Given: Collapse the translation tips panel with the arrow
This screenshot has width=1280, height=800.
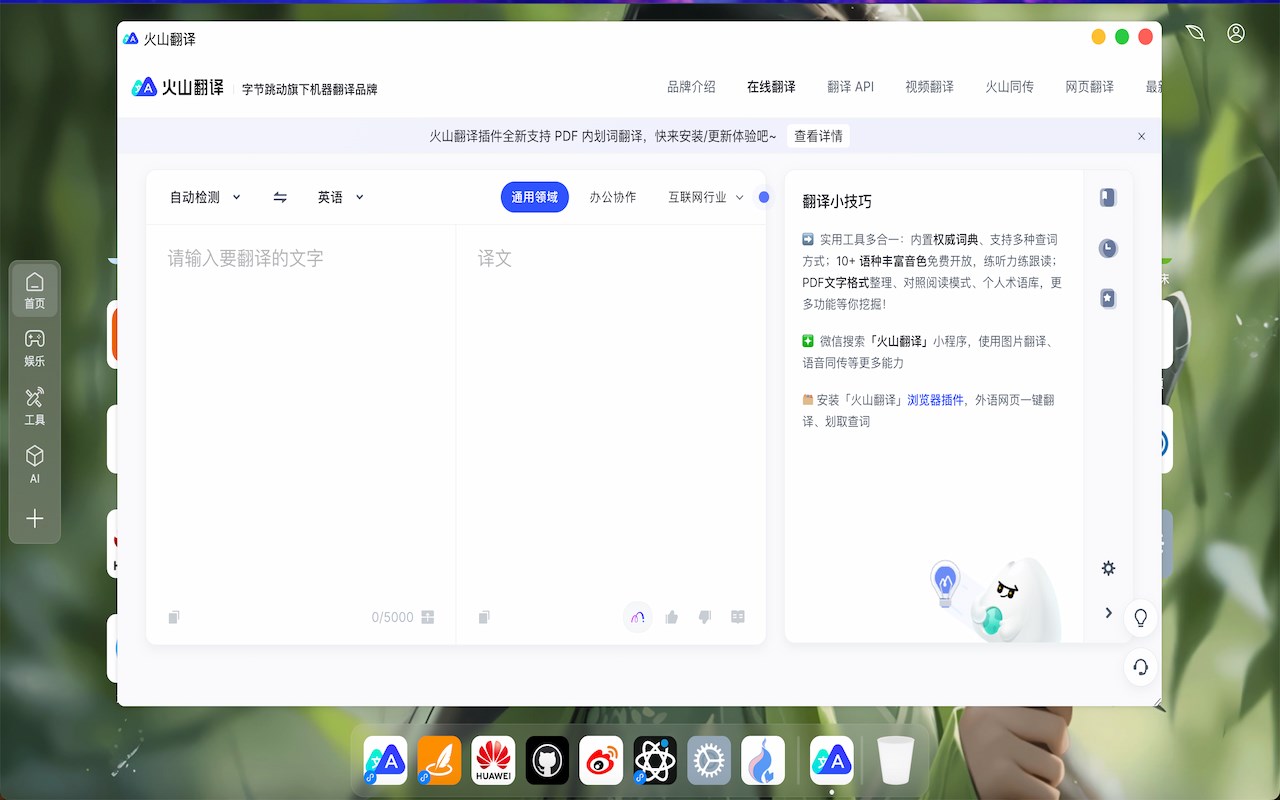Looking at the screenshot, I should tap(1108, 612).
